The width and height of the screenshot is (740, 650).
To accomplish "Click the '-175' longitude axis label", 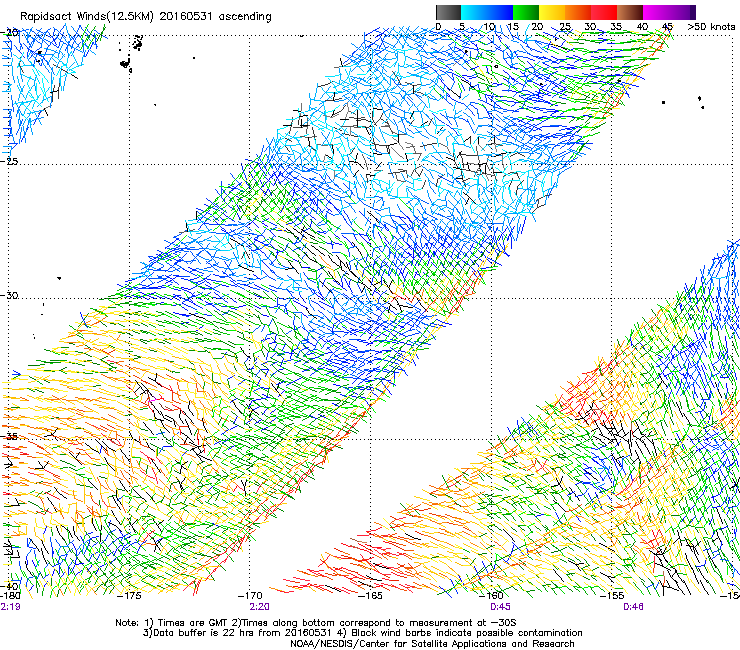I will 129,596.
